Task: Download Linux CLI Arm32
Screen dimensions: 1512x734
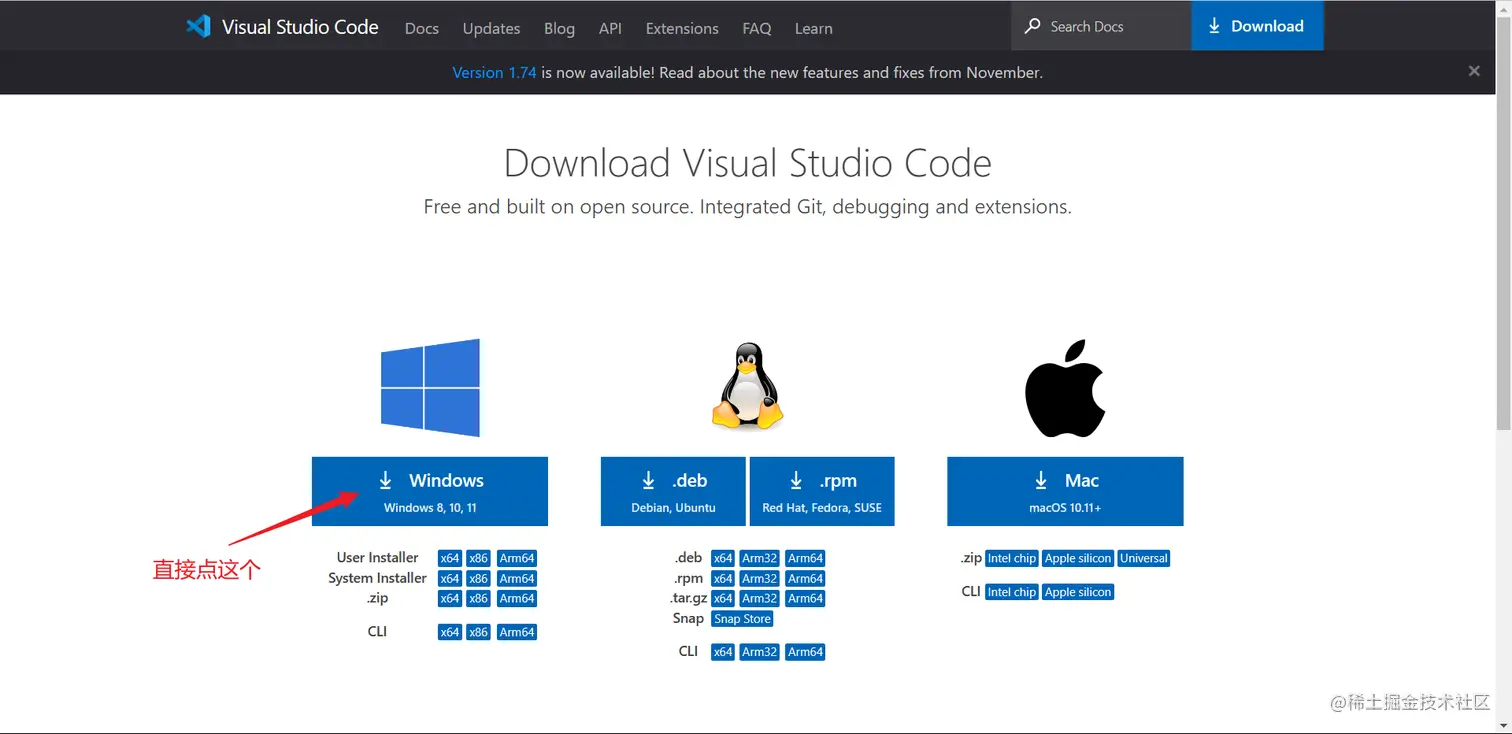Action: pyautogui.click(x=760, y=652)
